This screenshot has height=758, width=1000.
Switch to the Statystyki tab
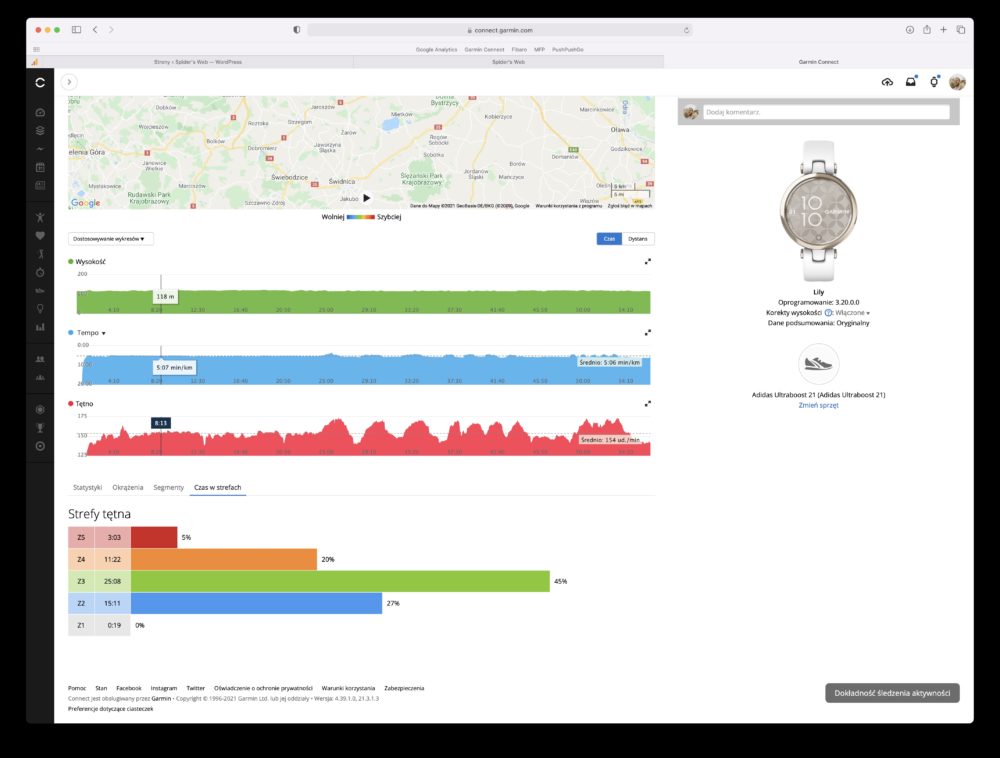(x=87, y=488)
